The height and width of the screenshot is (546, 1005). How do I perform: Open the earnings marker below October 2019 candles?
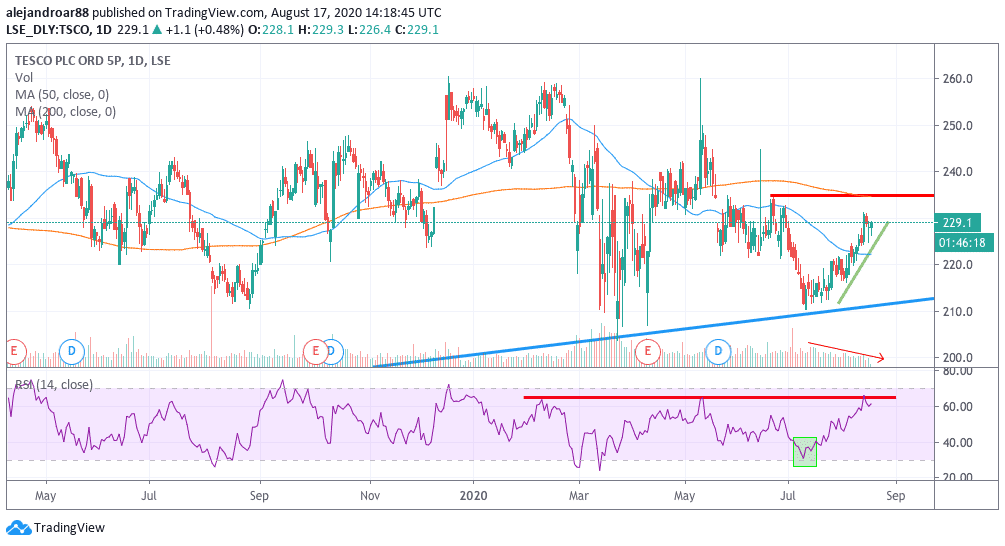click(x=315, y=351)
